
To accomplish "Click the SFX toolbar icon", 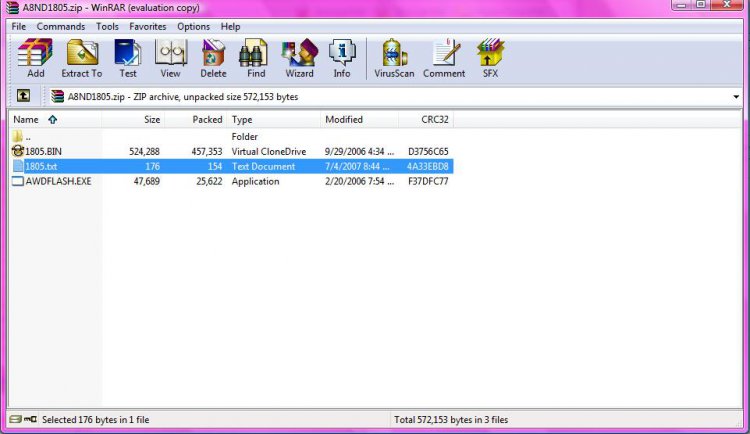I will (490, 58).
